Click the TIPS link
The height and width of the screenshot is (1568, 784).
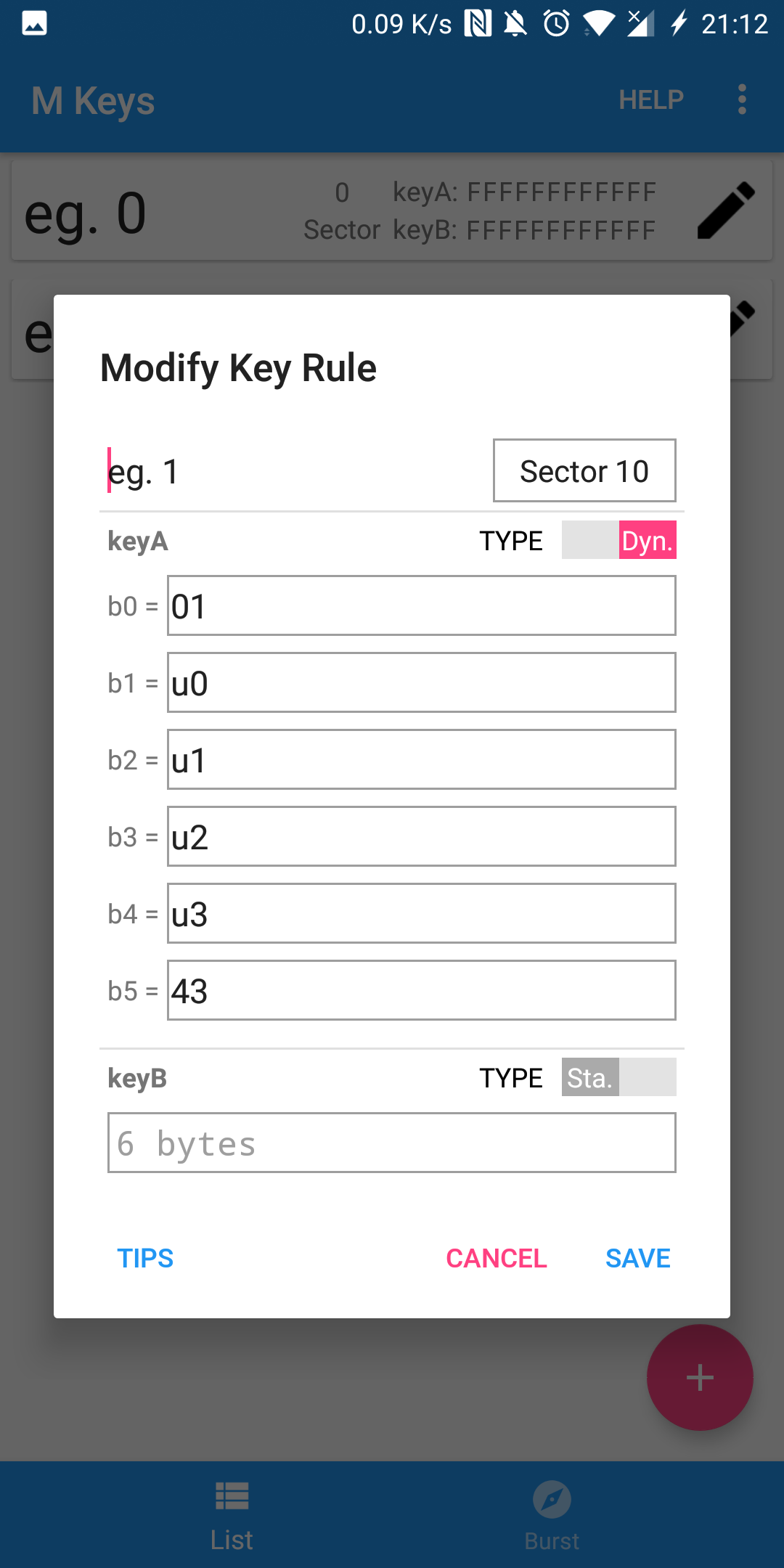[x=145, y=1258]
